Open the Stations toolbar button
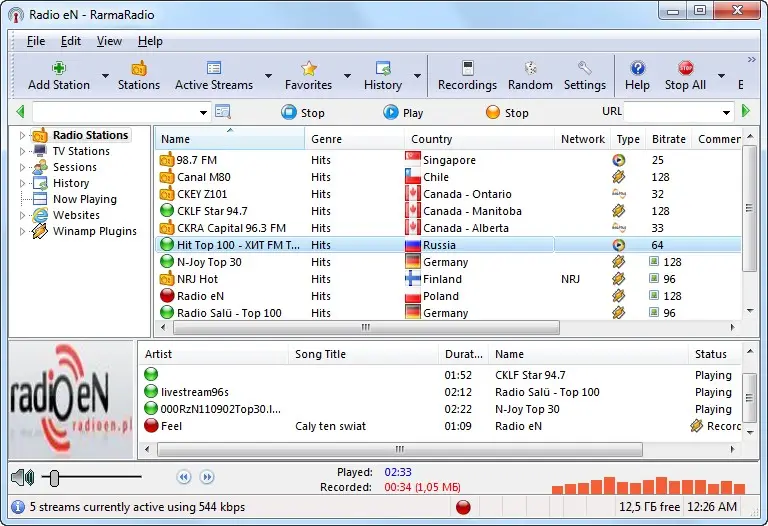 click(139, 75)
